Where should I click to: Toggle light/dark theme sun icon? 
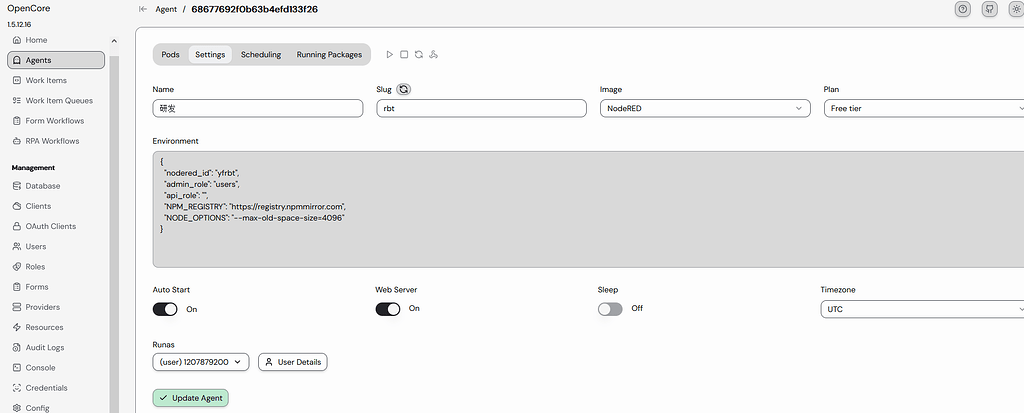(x=1016, y=9)
